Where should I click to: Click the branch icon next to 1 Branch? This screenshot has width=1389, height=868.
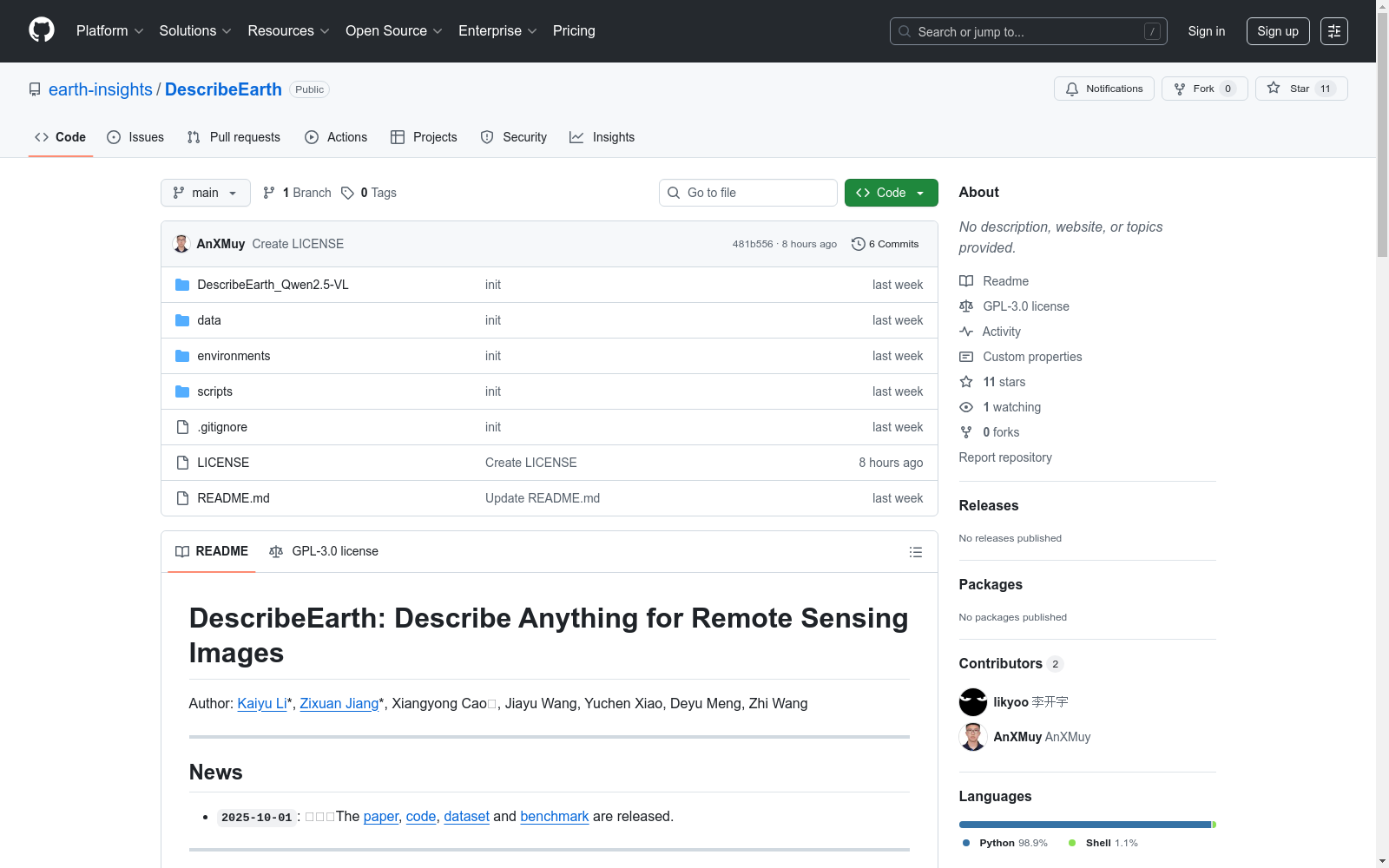(269, 193)
